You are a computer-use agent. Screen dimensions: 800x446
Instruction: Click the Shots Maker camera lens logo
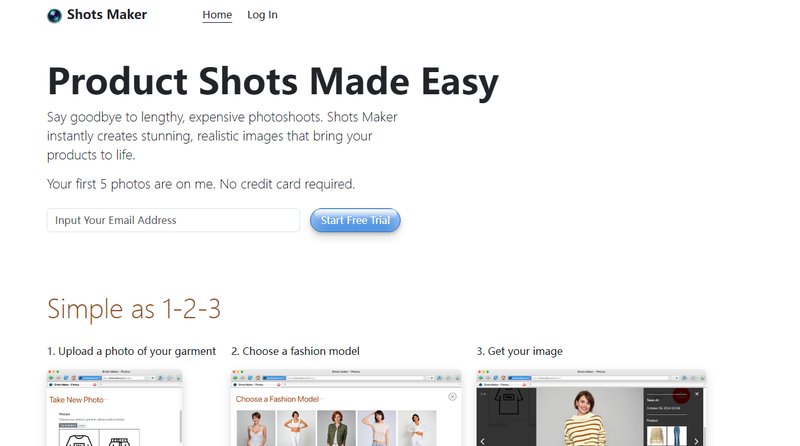(54, 16)
